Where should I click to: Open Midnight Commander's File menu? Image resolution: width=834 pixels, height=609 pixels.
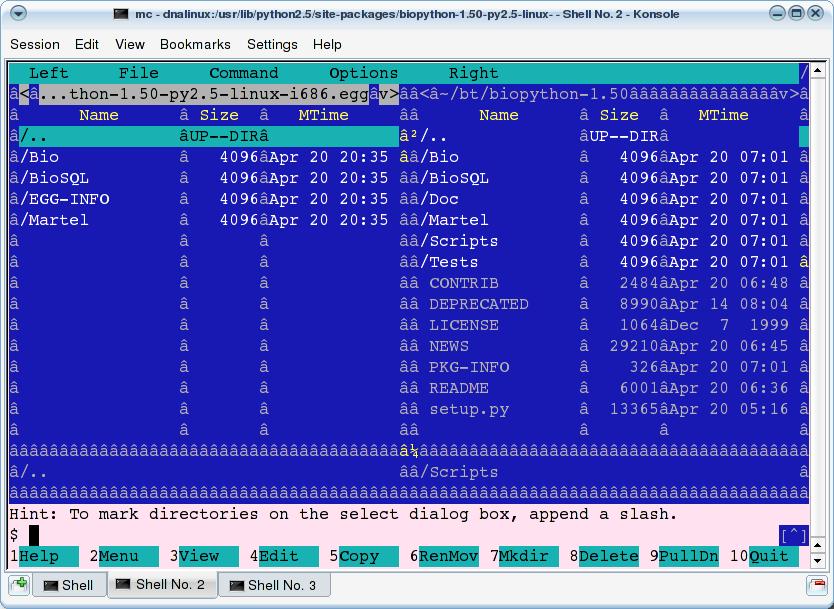138,73
